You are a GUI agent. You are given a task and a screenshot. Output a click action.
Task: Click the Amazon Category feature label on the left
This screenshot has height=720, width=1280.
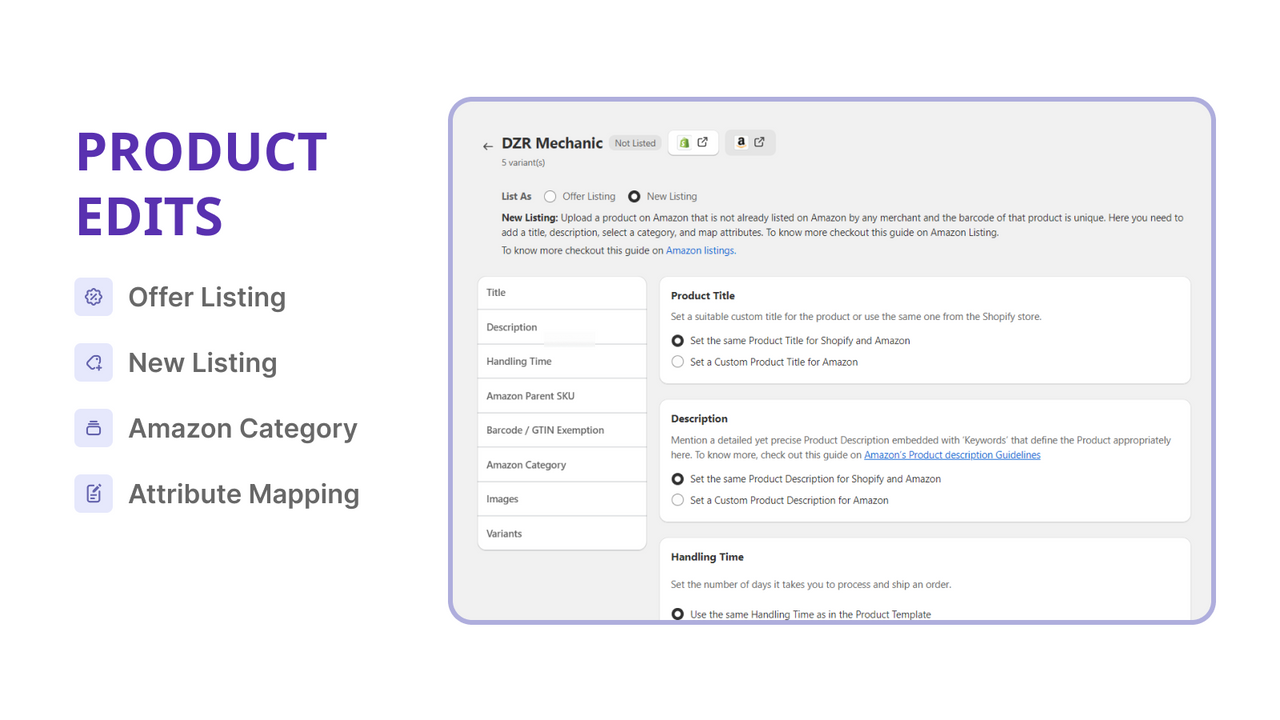tap(243, 429)
